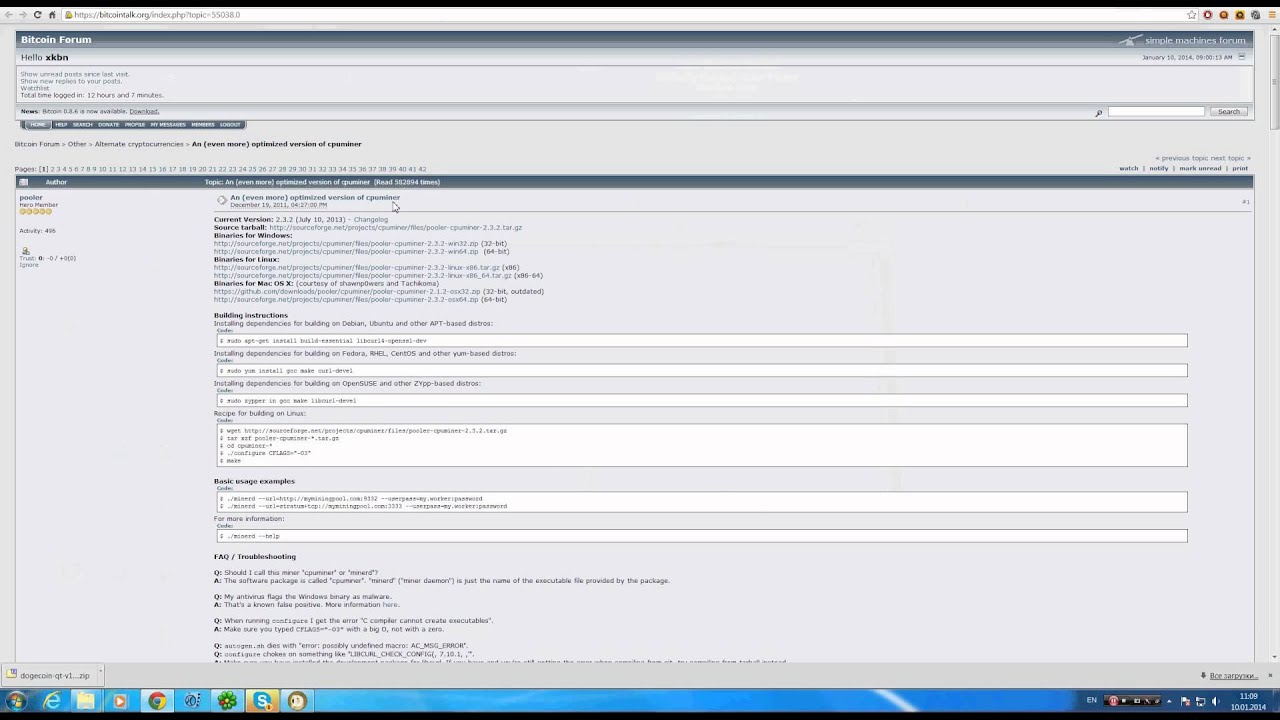The image size is (1280, 720).
Task: Click the volume icon in system tray
Action: pos(1214,701)
